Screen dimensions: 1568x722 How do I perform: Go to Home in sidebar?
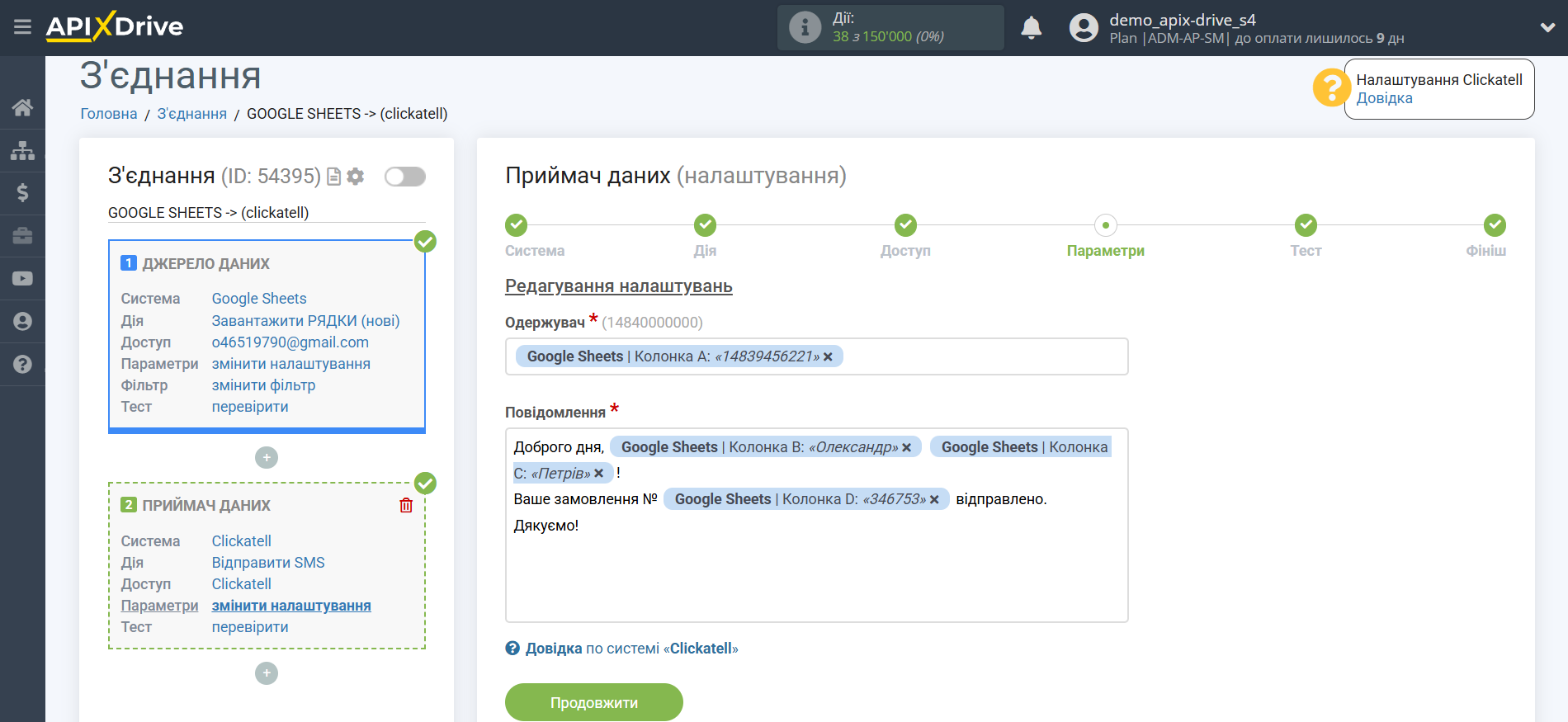[x=22, y=107]
